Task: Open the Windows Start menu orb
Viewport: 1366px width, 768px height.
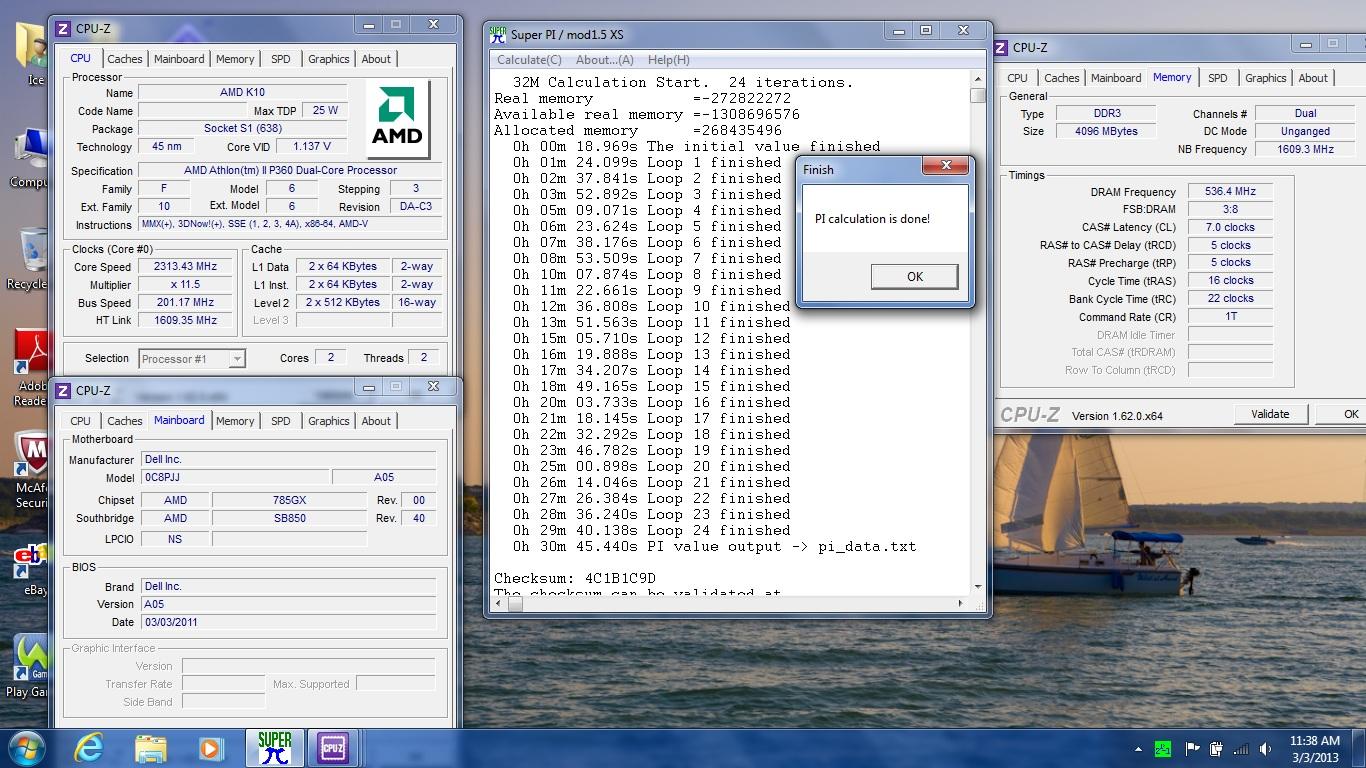Action: tap(27, 748)
